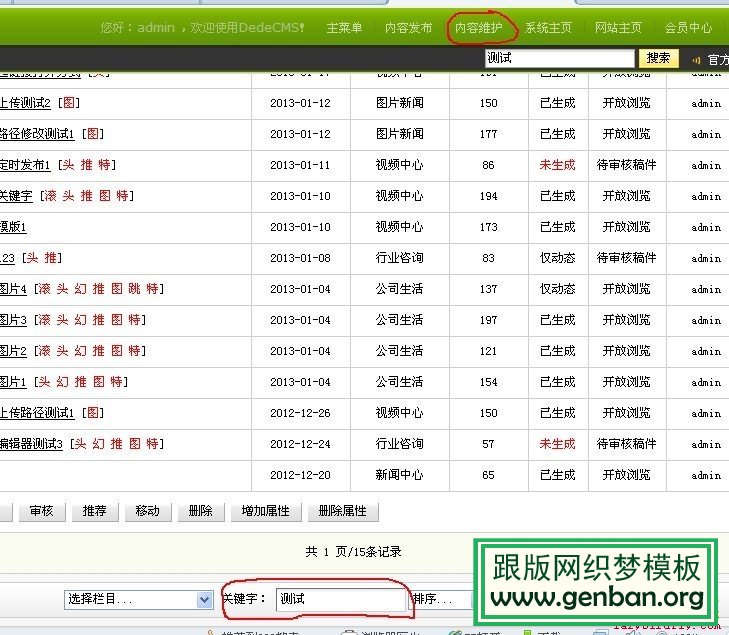Open article 上传测试2

(25, 103)
